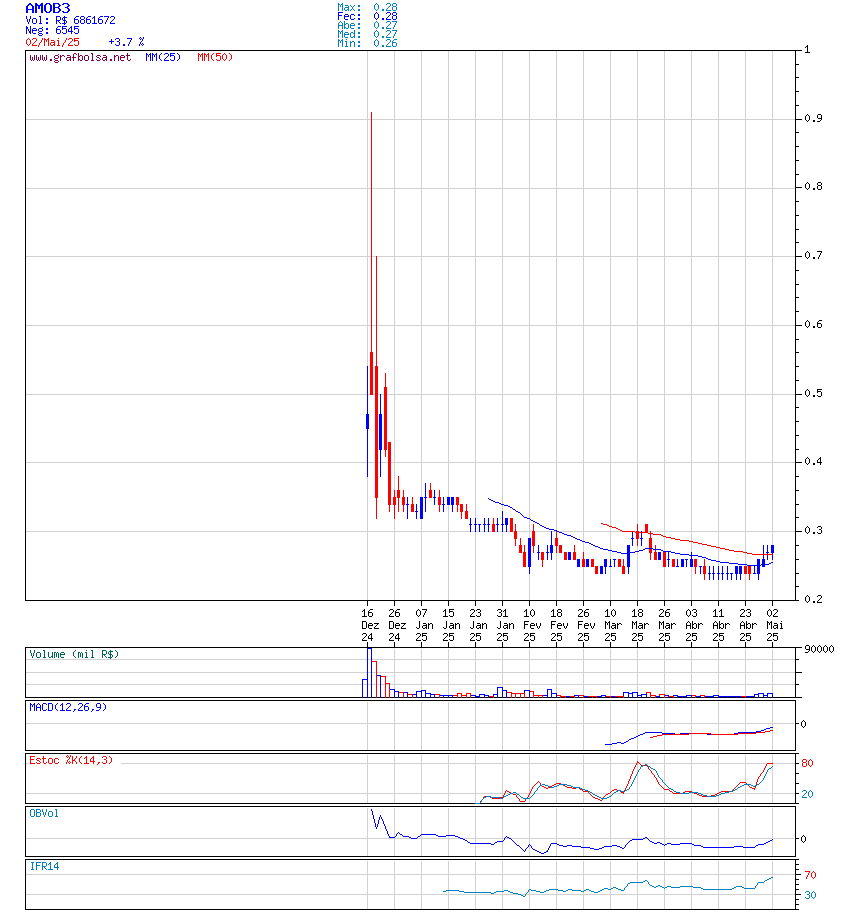Click the 0.7 price axis label

coord(813,256)
